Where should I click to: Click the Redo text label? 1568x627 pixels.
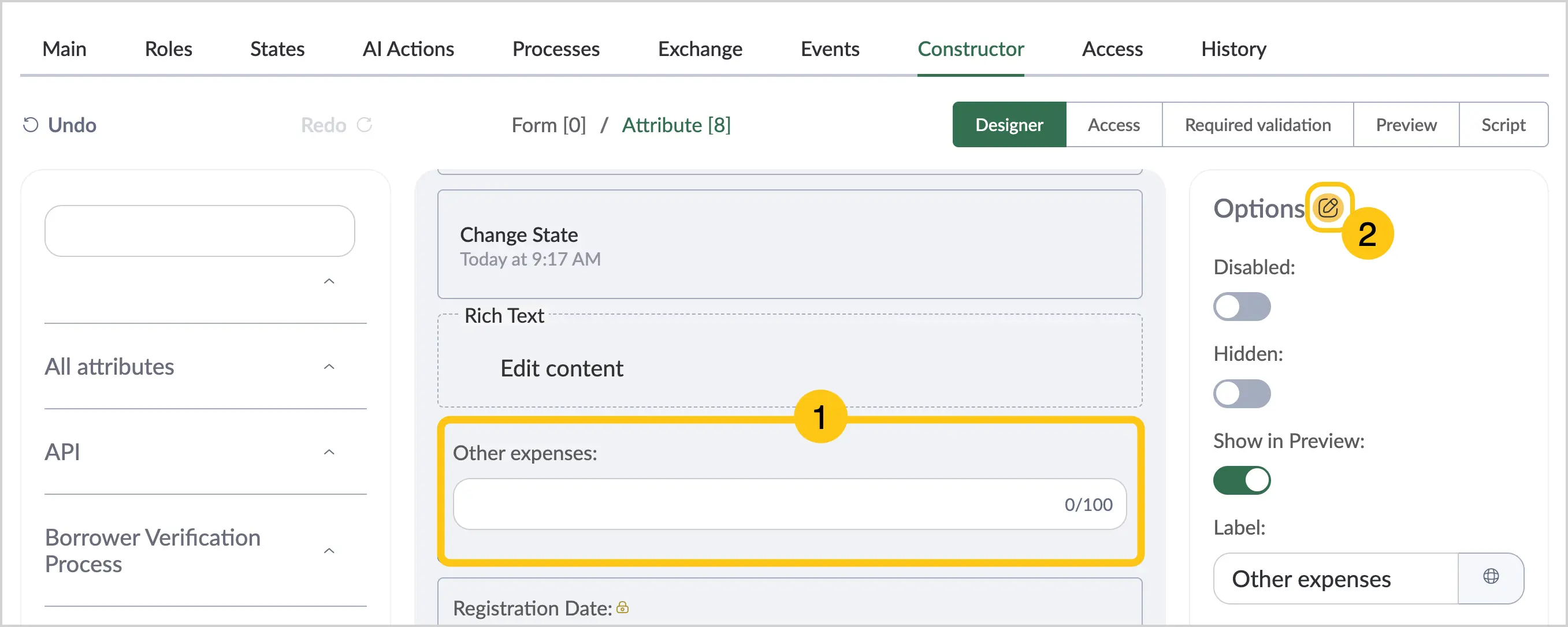click(324, 125)
